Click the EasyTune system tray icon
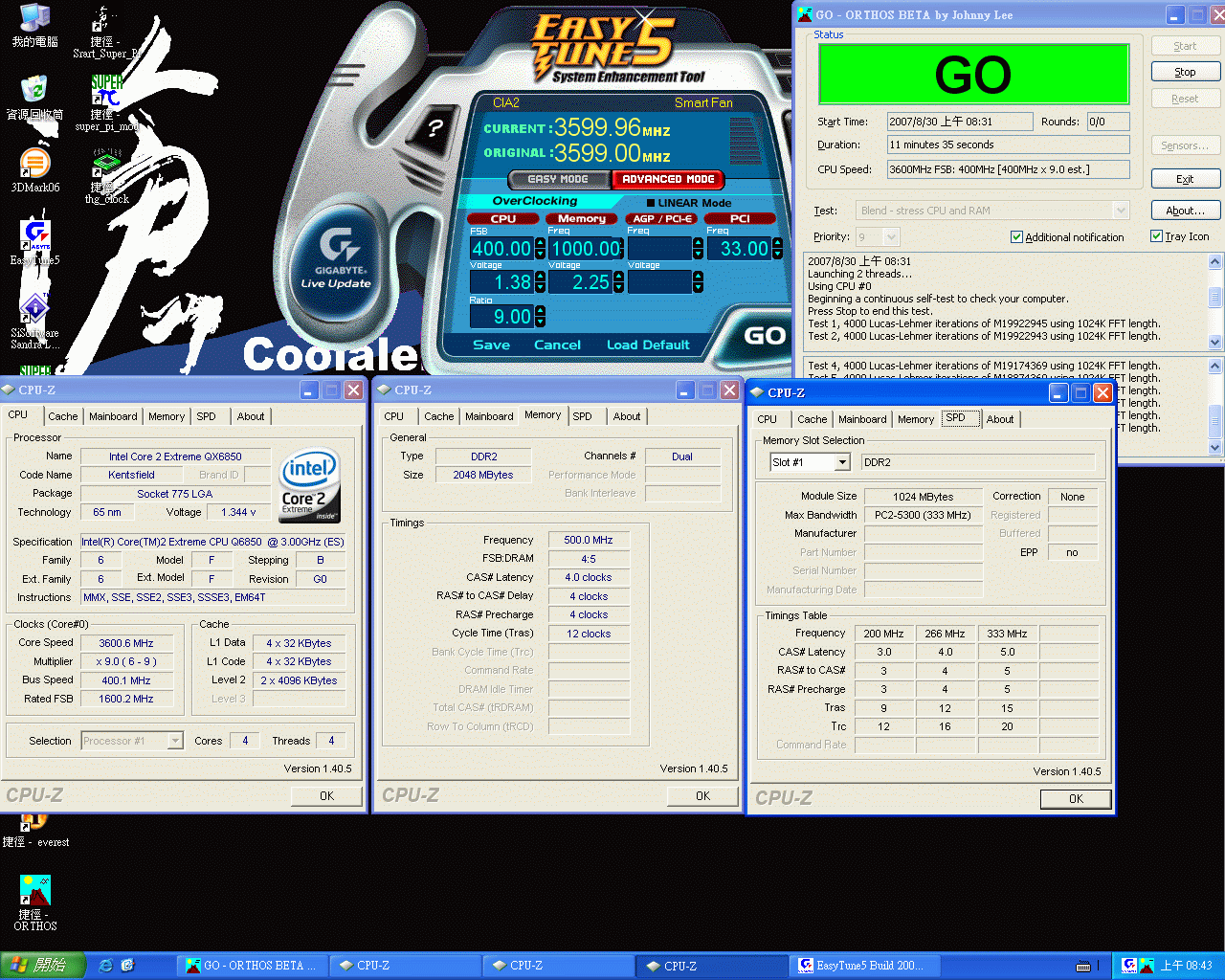The height and width of the screenshot is (980, 1225). tap(1129, 966)
